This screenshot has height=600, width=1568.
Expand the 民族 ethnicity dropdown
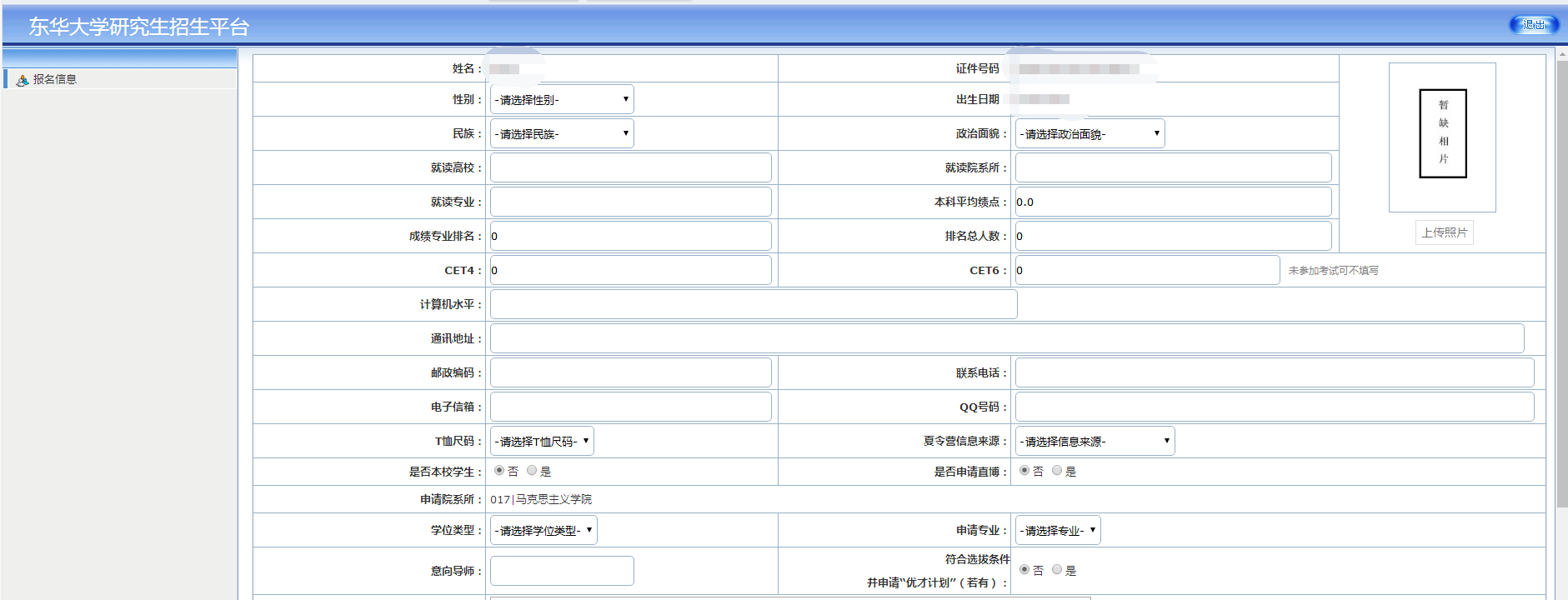[561, 134]
